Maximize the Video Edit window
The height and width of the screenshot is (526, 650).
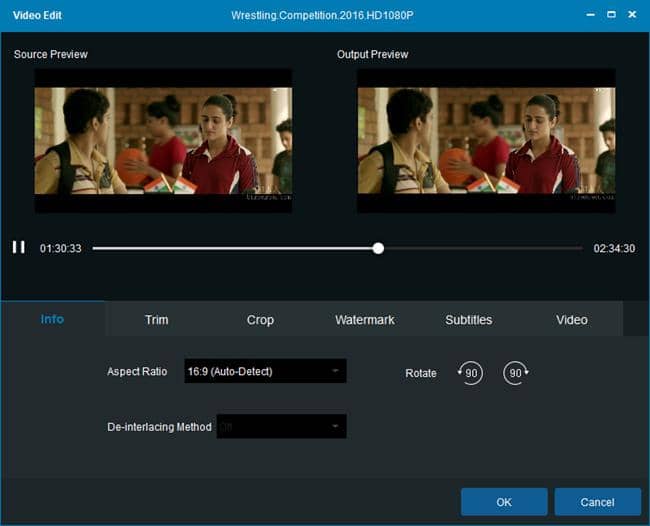click(611, 15)
